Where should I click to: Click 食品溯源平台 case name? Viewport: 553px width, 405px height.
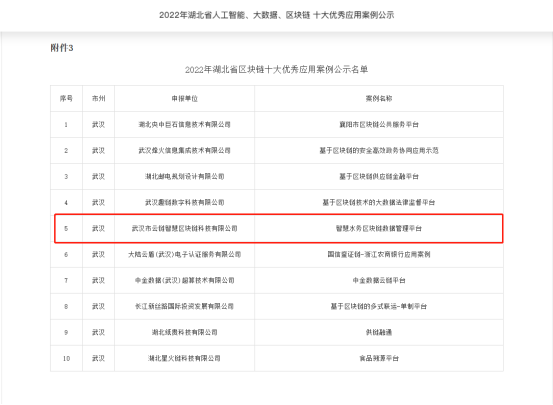(379, 358)
